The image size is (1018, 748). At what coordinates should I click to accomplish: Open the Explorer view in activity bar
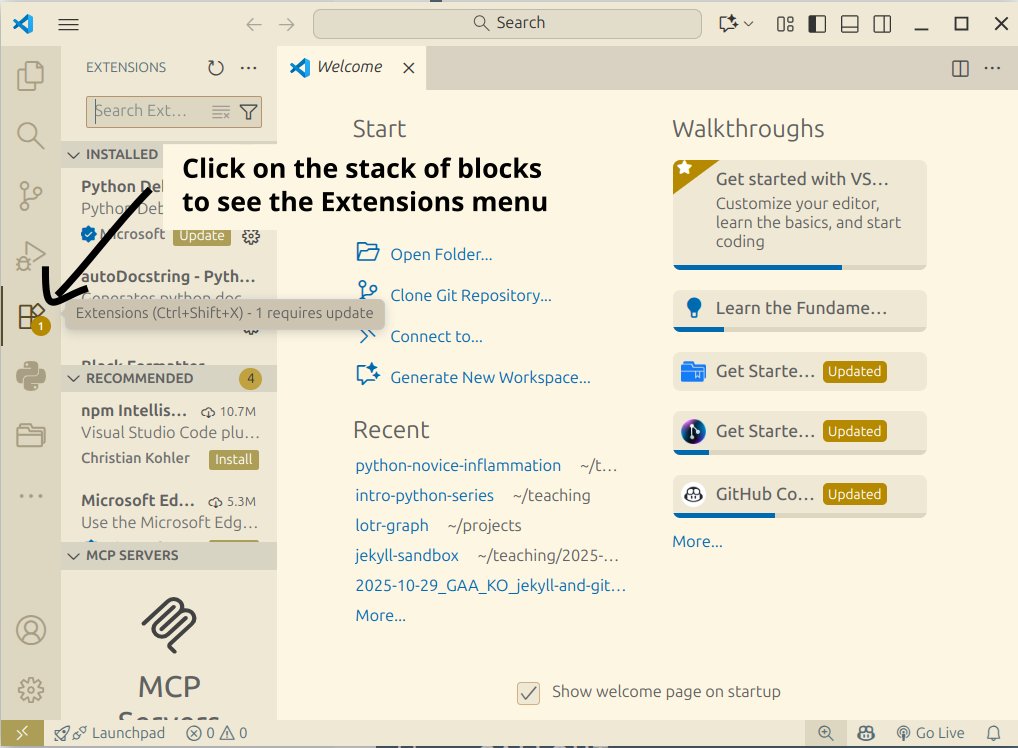(x=31, y=75)
